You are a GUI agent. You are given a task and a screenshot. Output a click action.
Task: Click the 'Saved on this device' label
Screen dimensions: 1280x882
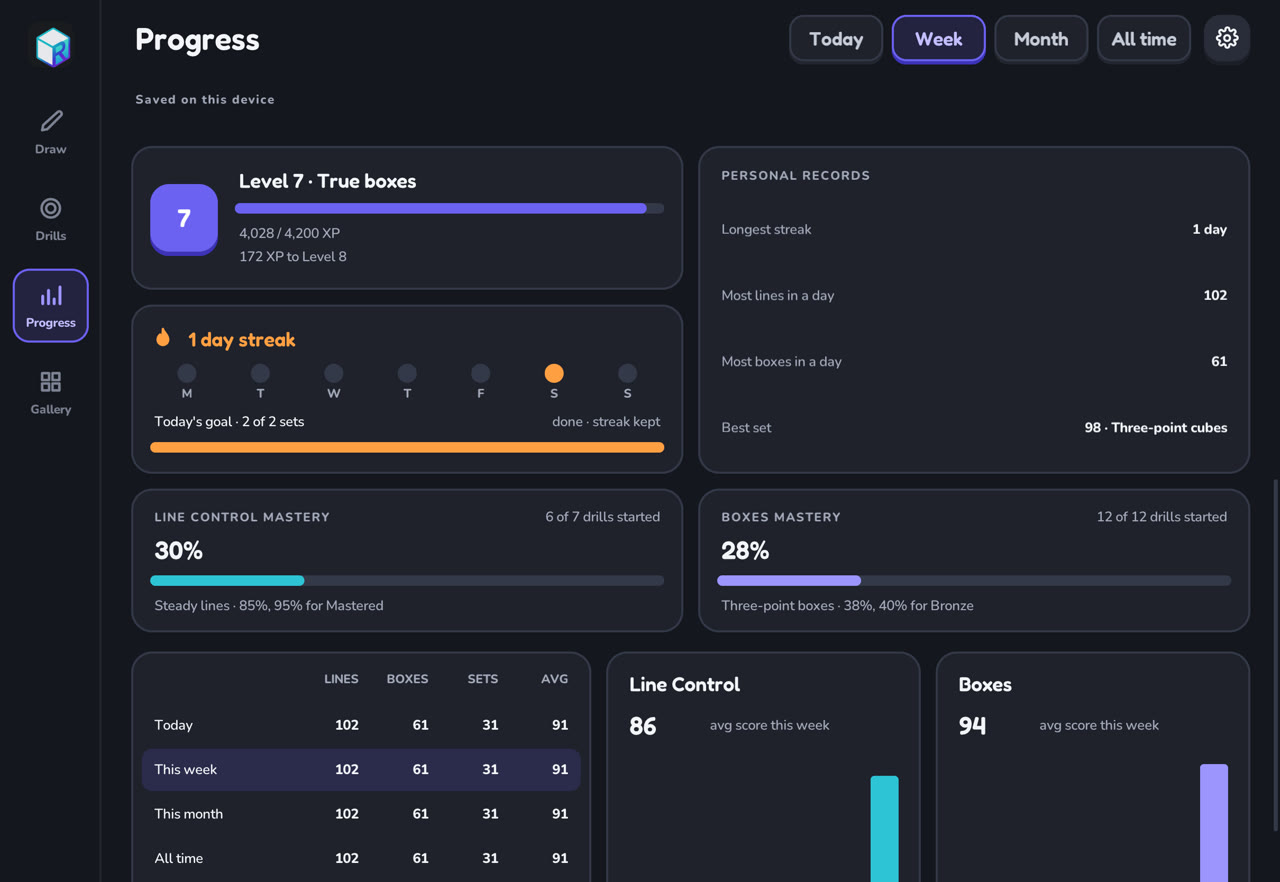[205, 99]
